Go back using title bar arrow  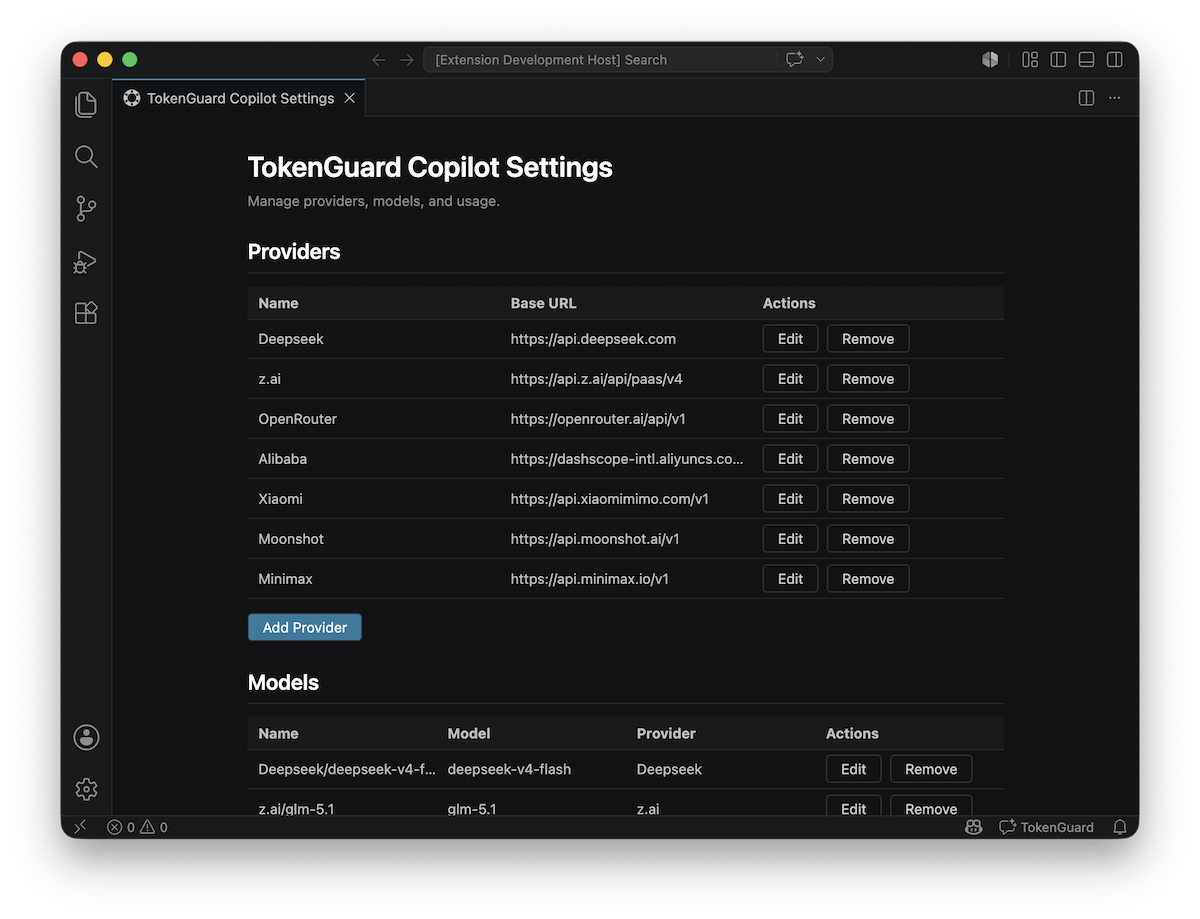[379, 60]
